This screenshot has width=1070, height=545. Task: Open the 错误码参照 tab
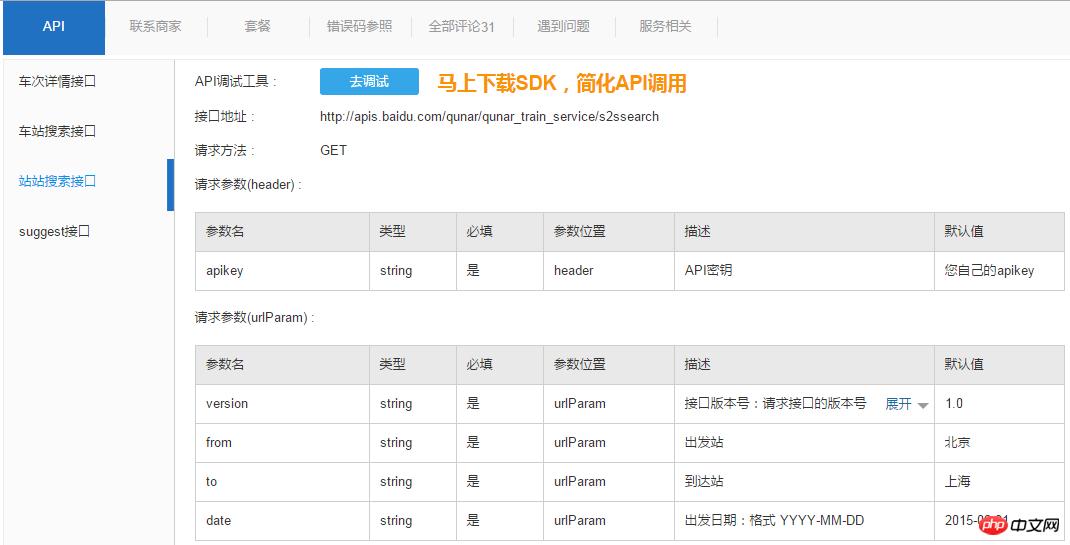pos(359,27)
